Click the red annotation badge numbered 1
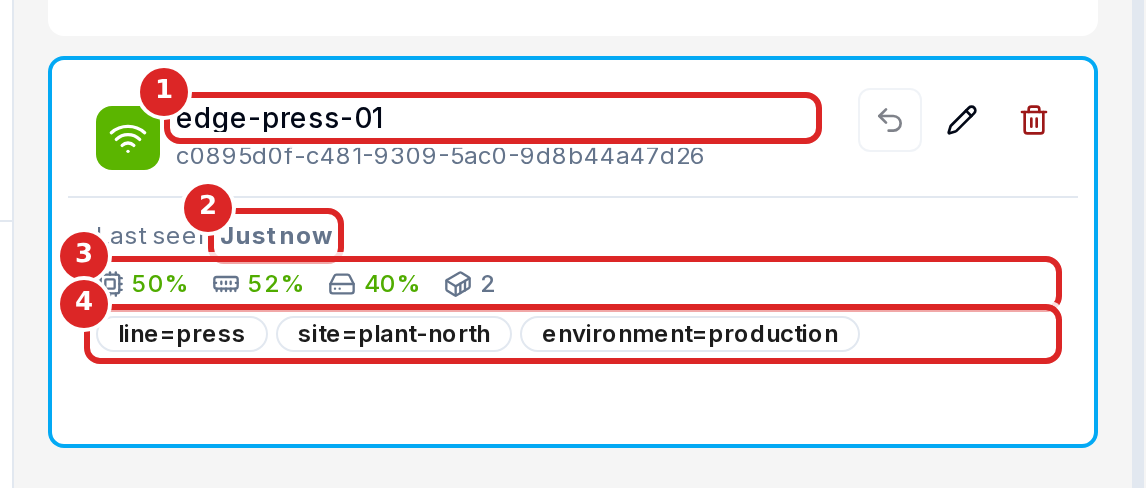The width and height of the screenshot is (1146, 488). [x=164, y=91]
